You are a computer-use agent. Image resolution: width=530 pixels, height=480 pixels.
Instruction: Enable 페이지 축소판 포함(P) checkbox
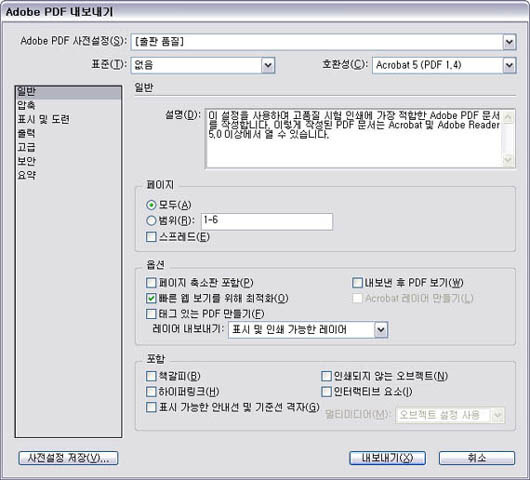[x=151, y=283]
